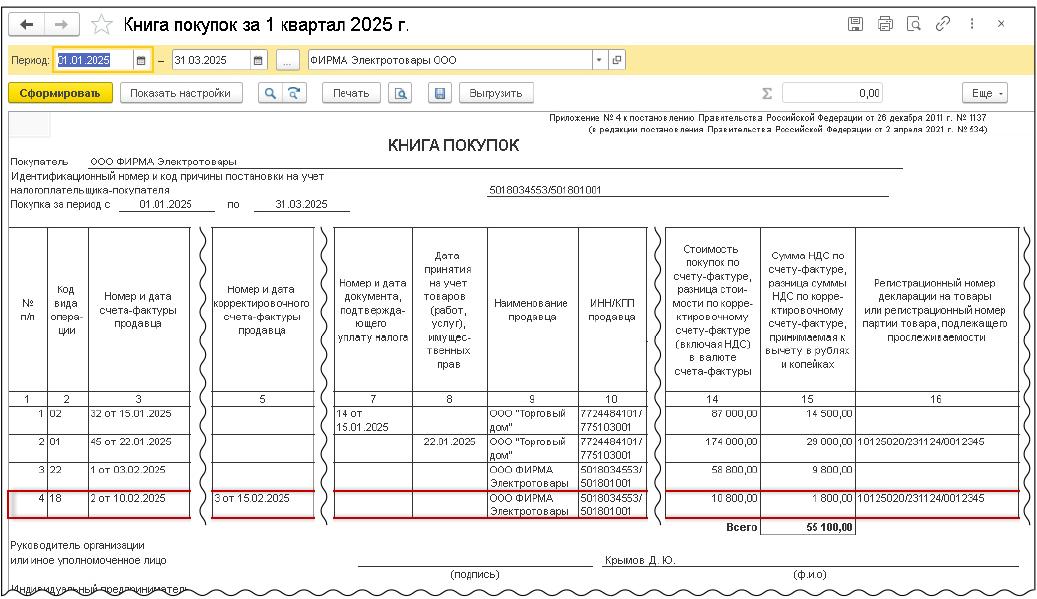The image size is (1037, 599).
Task: Open calendar picker for period end date
Action: pyautogui.click(x=258, y=60)
